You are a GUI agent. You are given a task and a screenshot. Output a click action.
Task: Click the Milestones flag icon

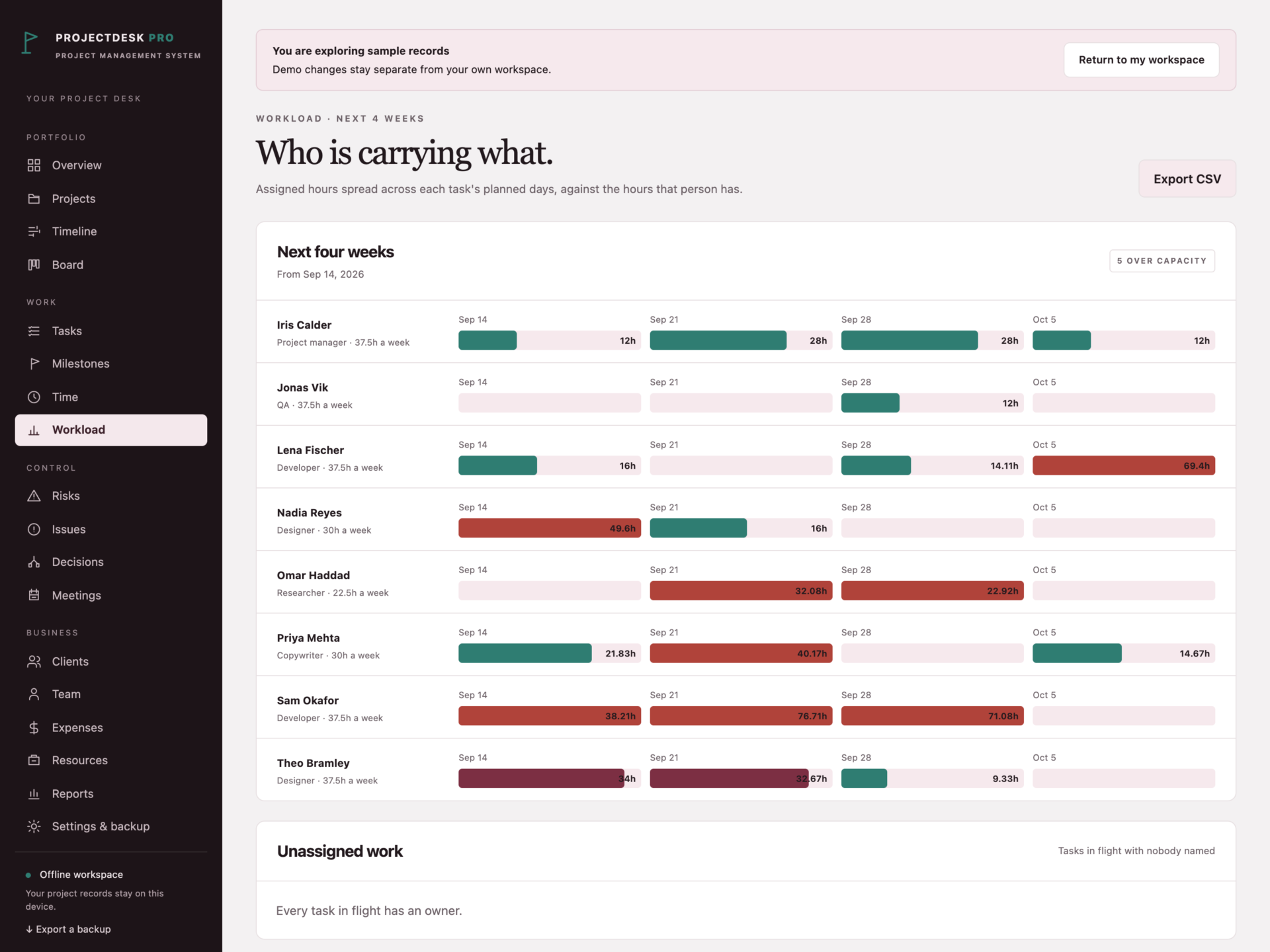coord(34,364)
